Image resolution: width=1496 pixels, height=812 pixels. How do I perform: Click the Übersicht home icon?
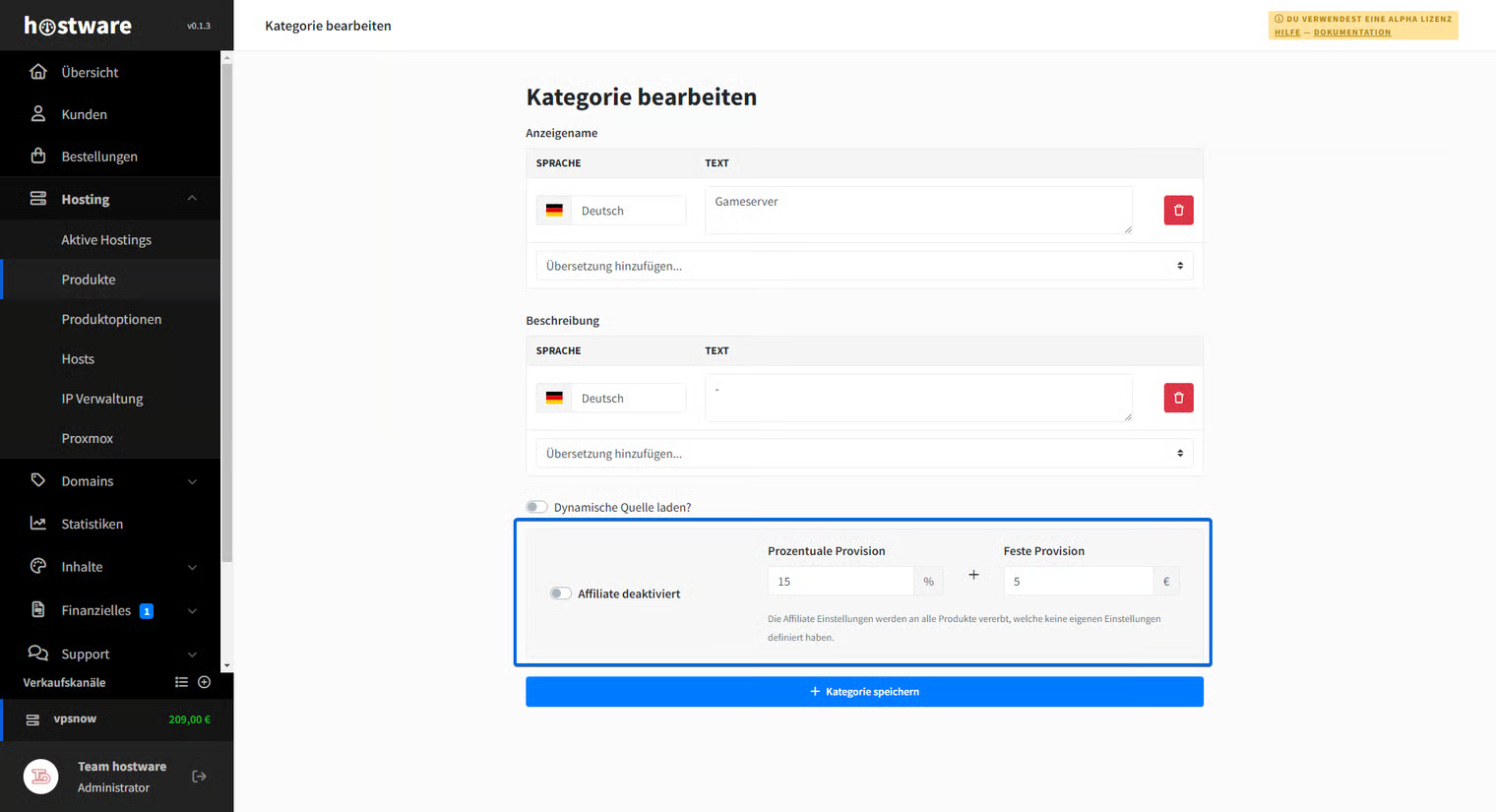[38, 72]
